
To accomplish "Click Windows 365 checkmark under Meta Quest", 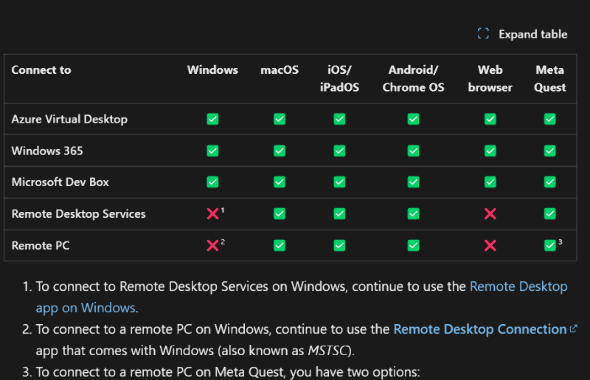I will (x=550, y=151).
